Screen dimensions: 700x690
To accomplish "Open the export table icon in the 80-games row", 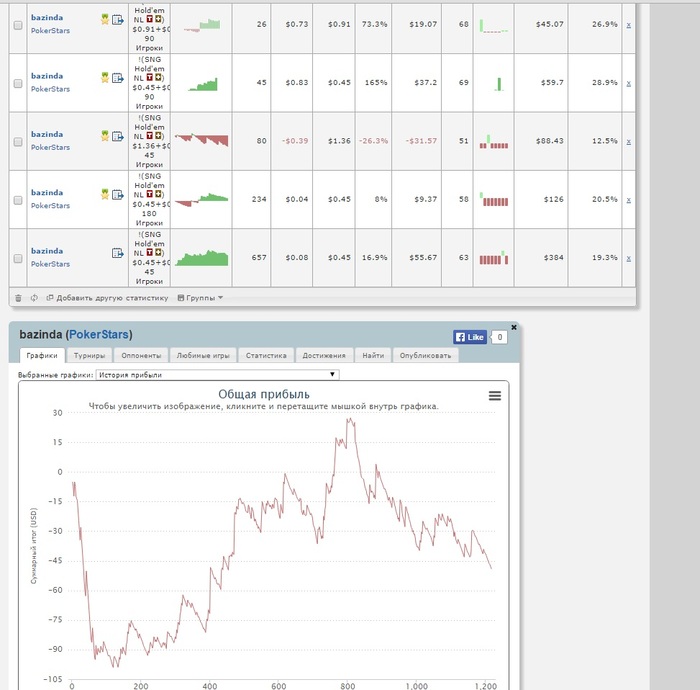I will [x=118, y=136].
